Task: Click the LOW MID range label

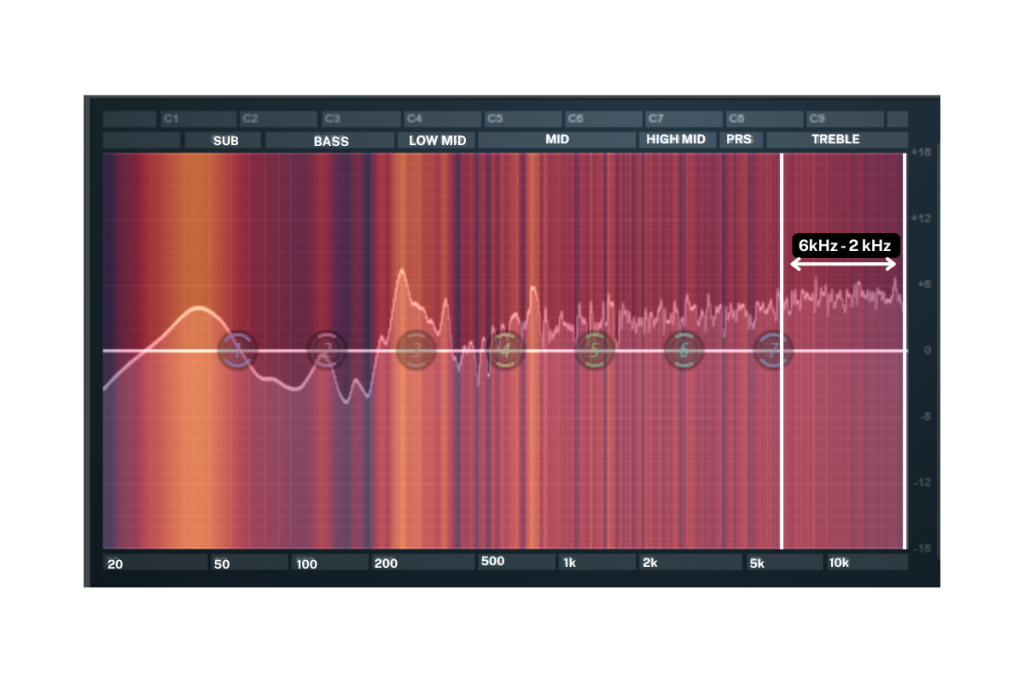Action: tap(437, 141)
